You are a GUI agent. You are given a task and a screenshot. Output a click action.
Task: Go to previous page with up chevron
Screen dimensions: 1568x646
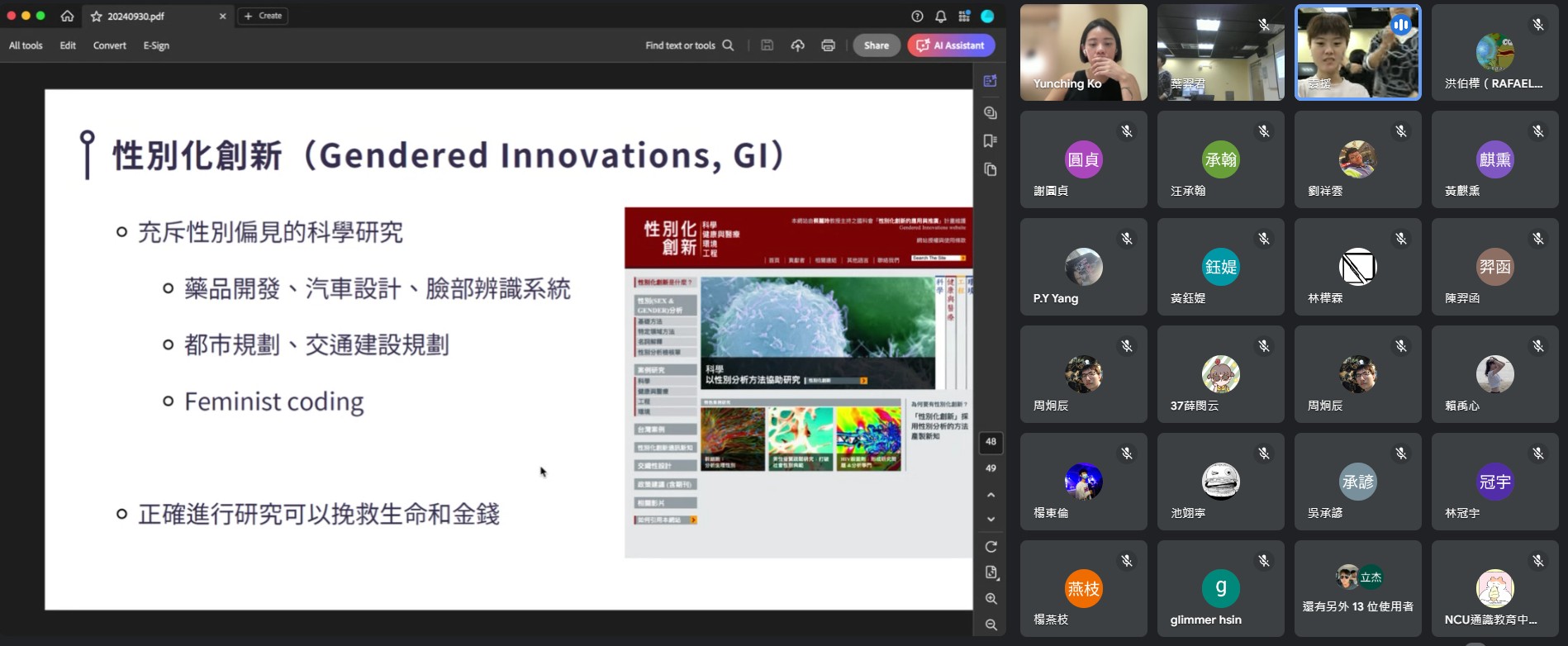point(991,495)
